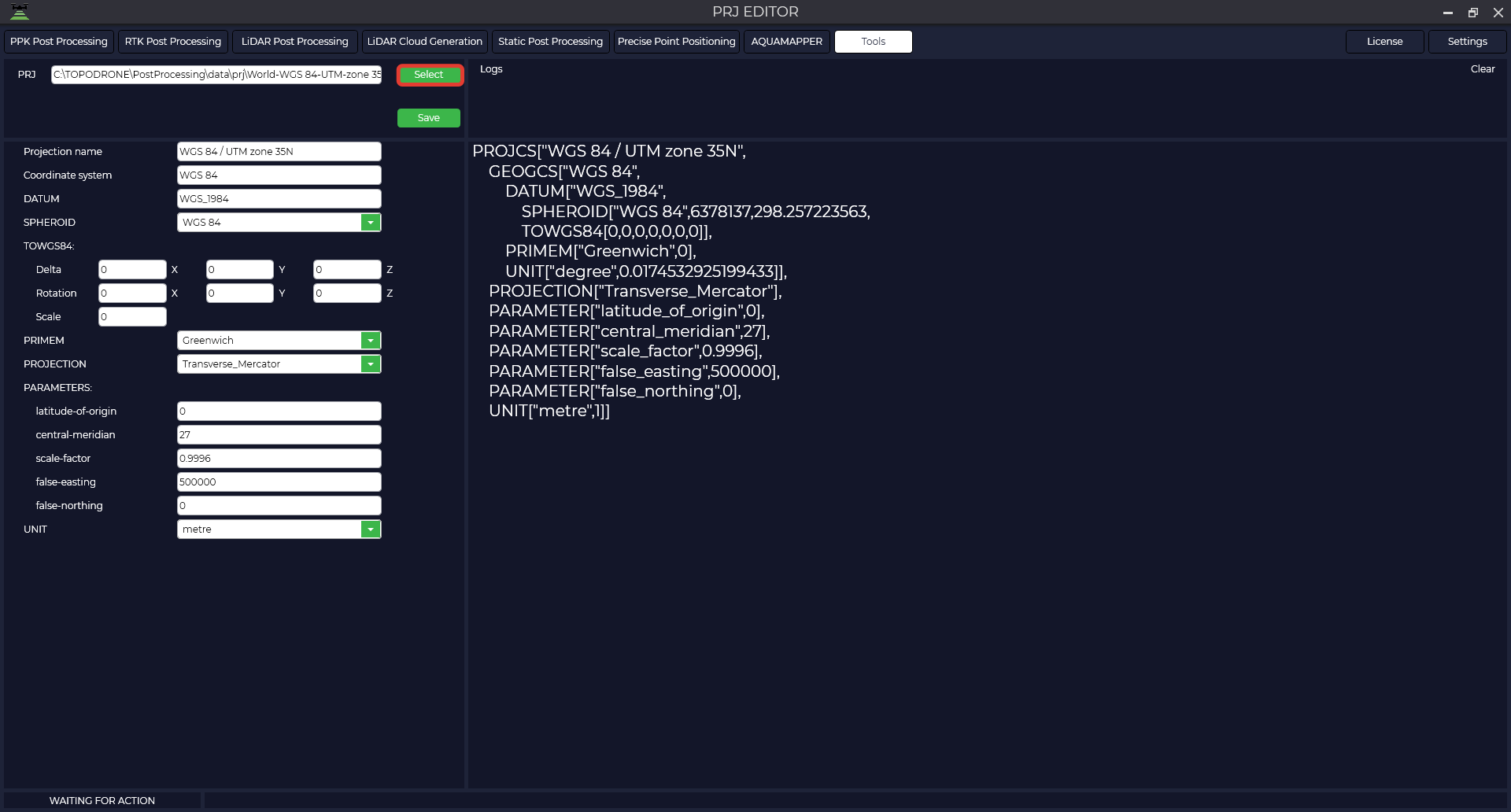Click the TOWGS84 Scale input field
The image size is (1511, 812).
click(132, 317)
